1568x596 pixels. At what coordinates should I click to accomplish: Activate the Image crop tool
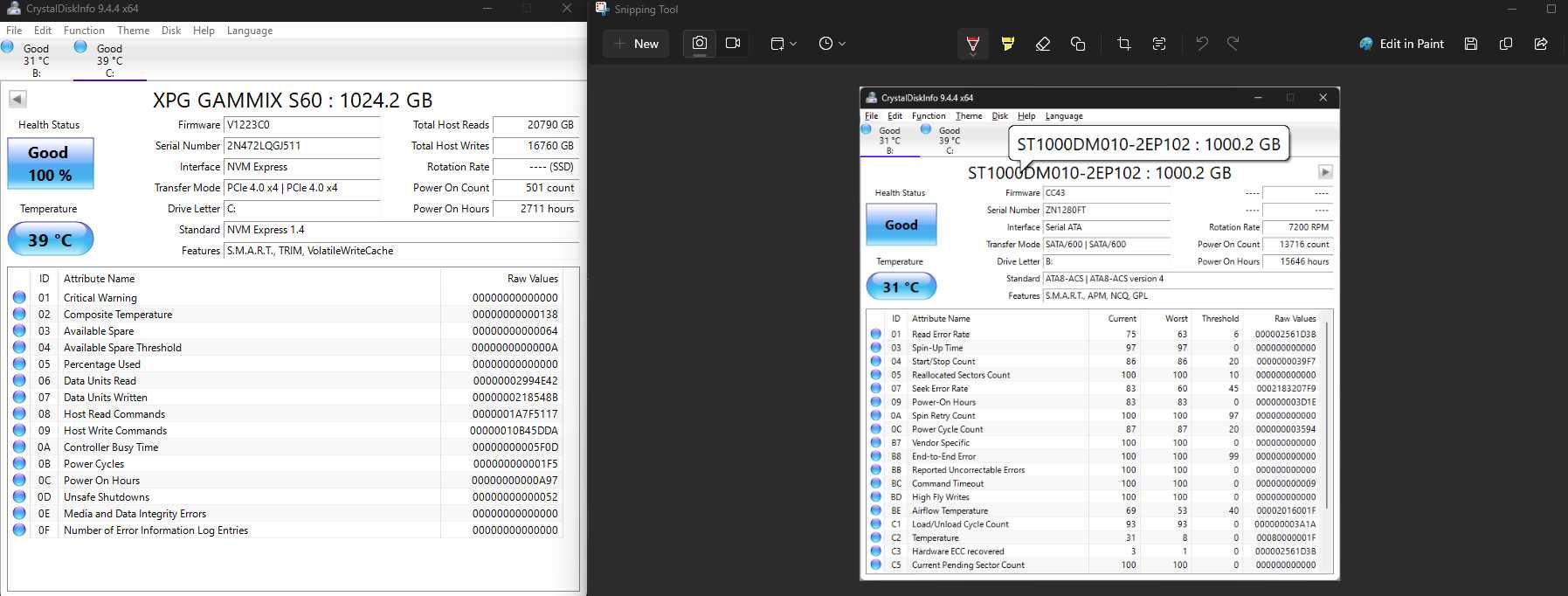pos(1124,44)
